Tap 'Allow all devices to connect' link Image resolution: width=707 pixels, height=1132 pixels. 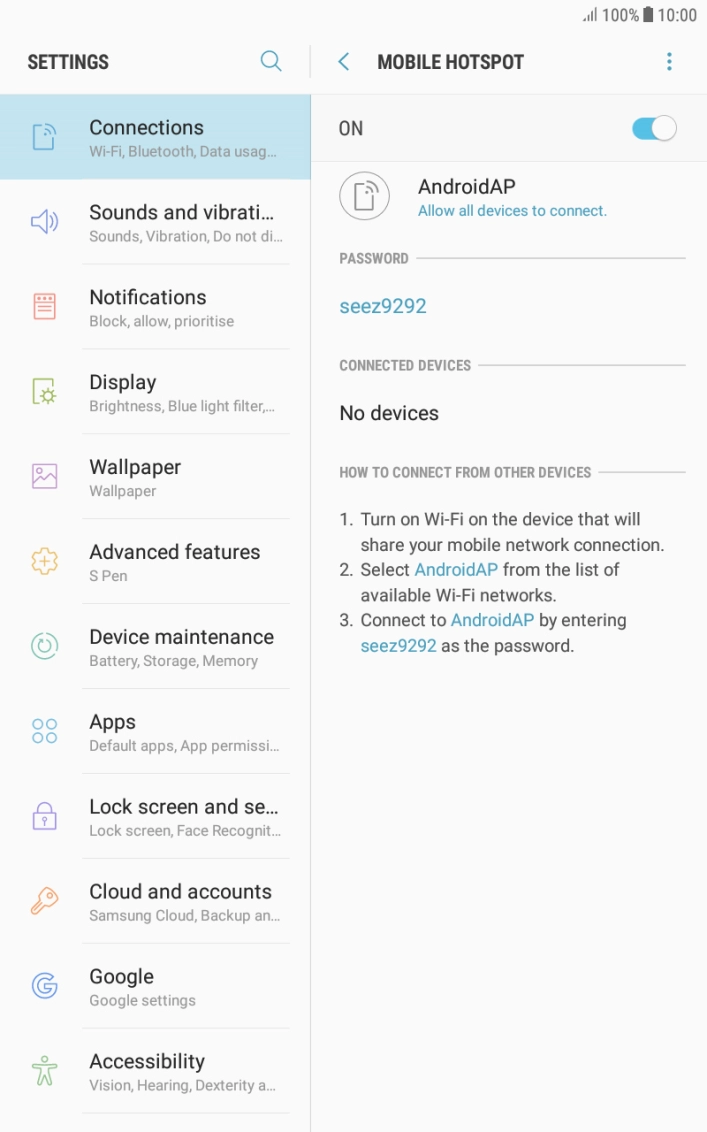pyautogui.click(x=512, y=211)
